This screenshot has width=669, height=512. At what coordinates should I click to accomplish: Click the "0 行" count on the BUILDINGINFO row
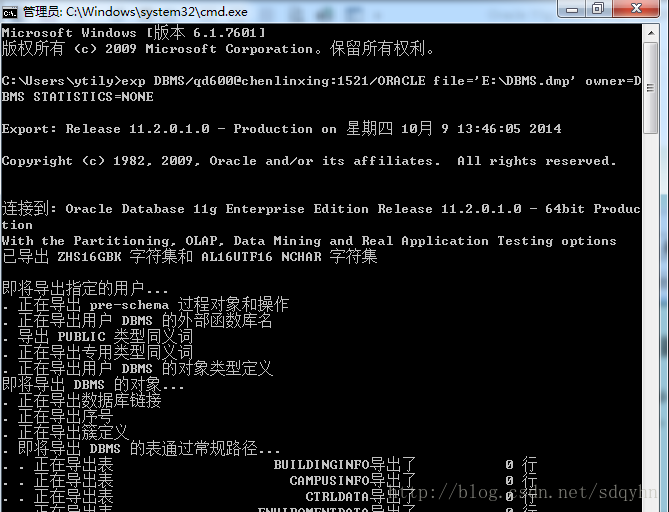(x=521, y=465)
